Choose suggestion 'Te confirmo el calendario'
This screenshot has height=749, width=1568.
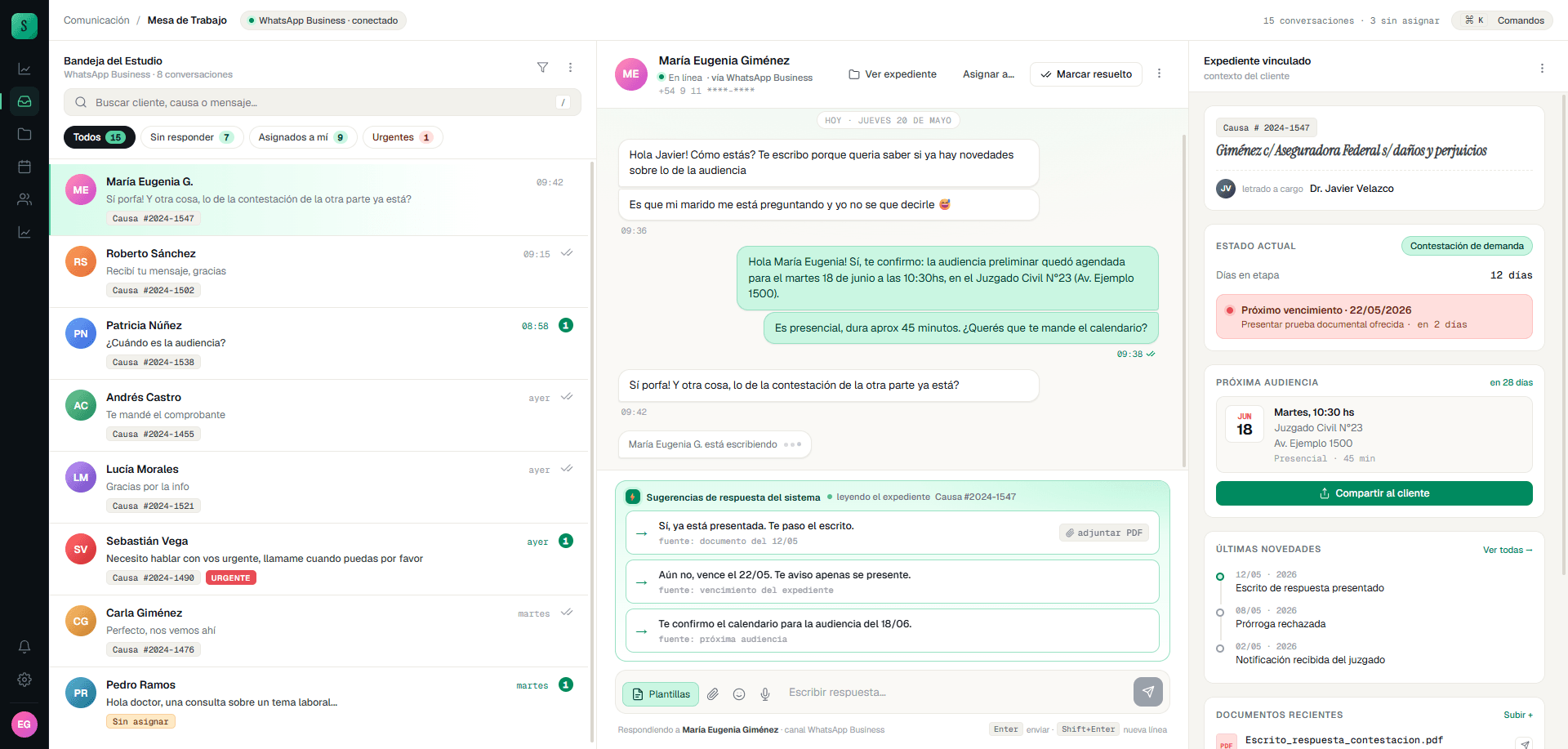[x=892, y=631]
